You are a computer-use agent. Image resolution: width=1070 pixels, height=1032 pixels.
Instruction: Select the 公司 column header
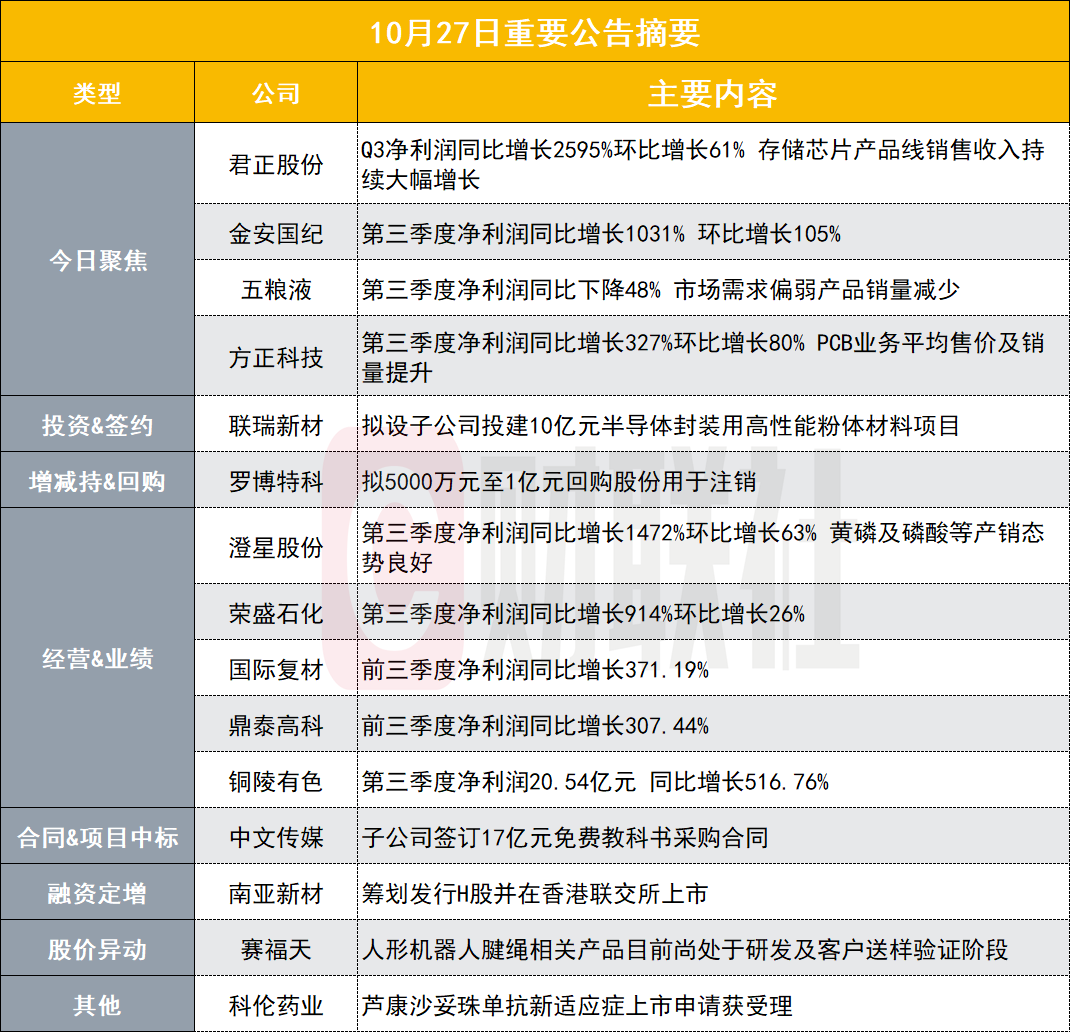coord(276,93)
